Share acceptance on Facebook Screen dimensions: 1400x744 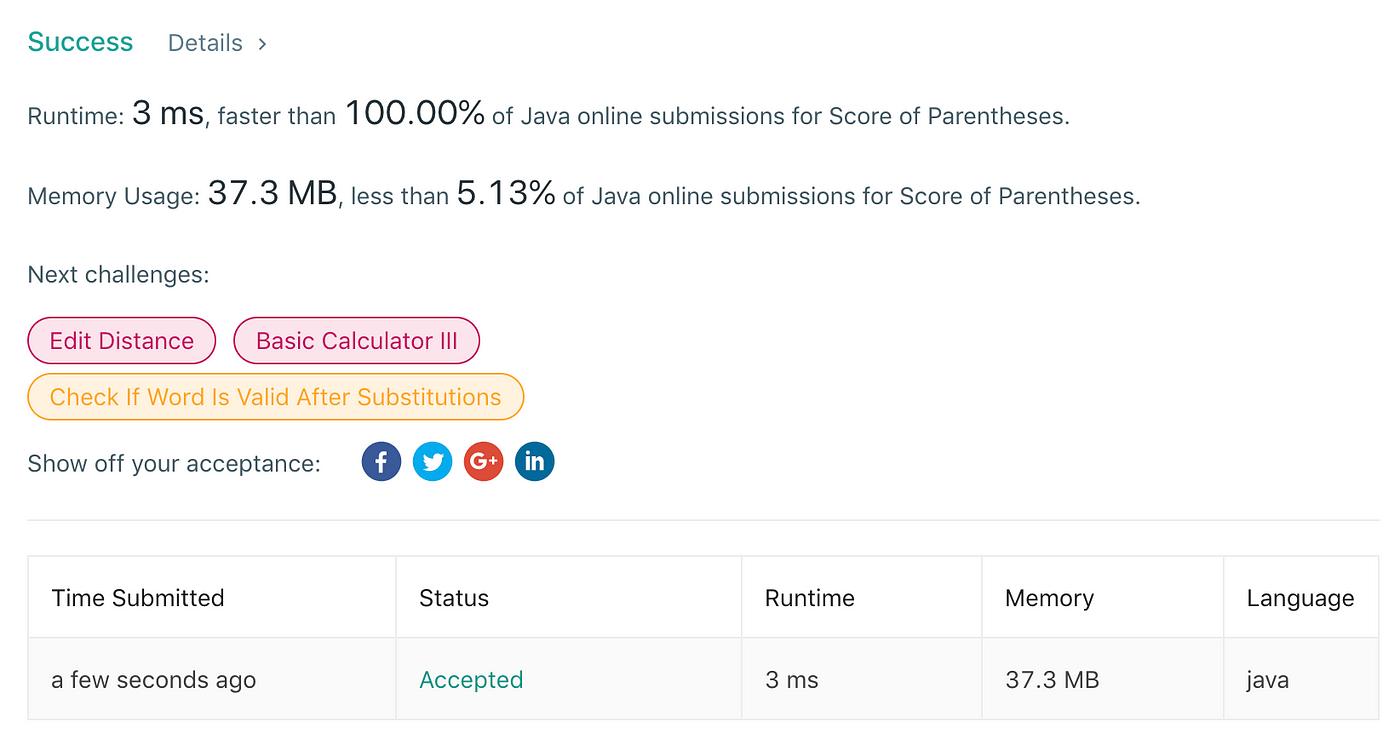point(381,462)
